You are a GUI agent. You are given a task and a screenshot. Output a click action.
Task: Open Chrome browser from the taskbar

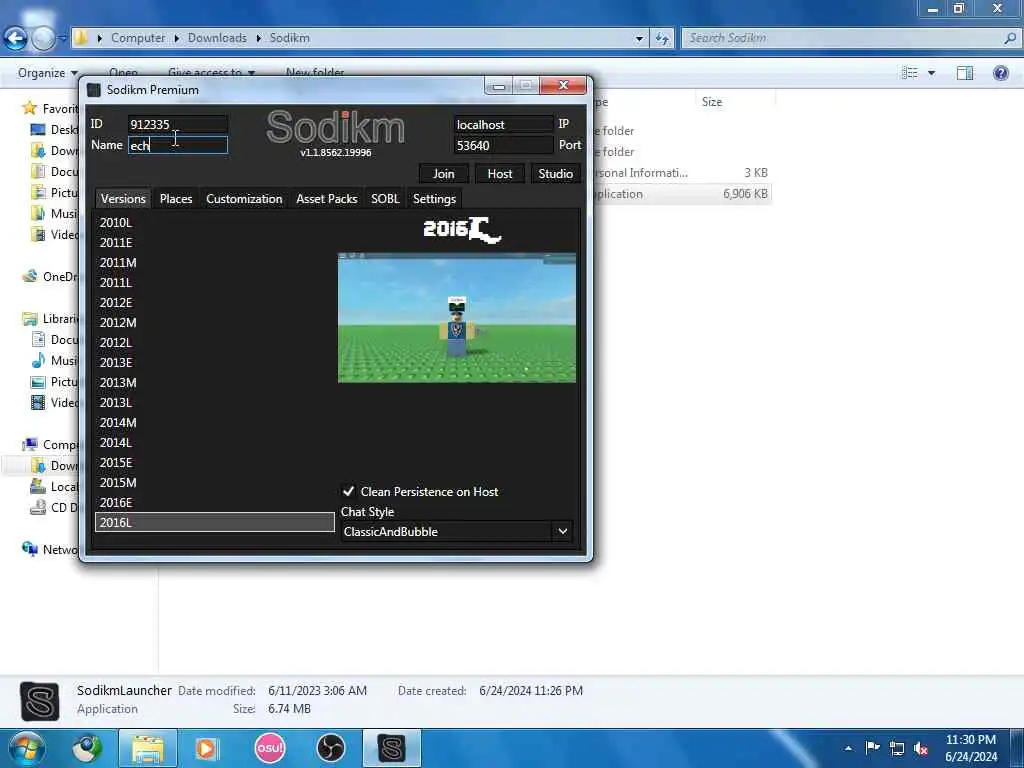point(87,748)
